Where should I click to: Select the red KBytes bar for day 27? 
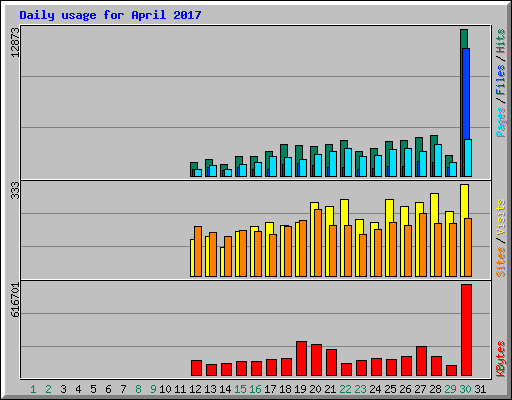421,361
